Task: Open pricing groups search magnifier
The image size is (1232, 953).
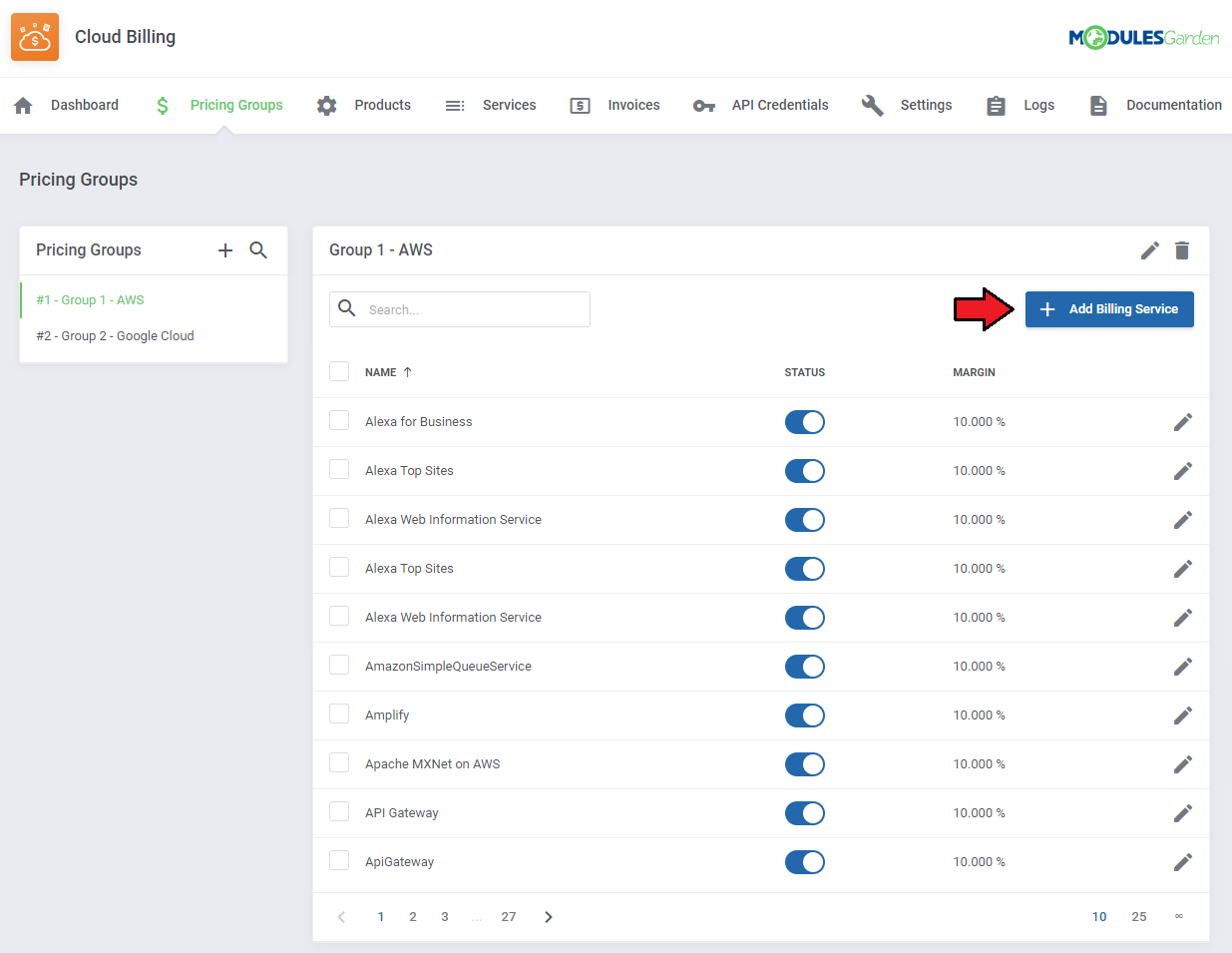Action: point(258,250)
